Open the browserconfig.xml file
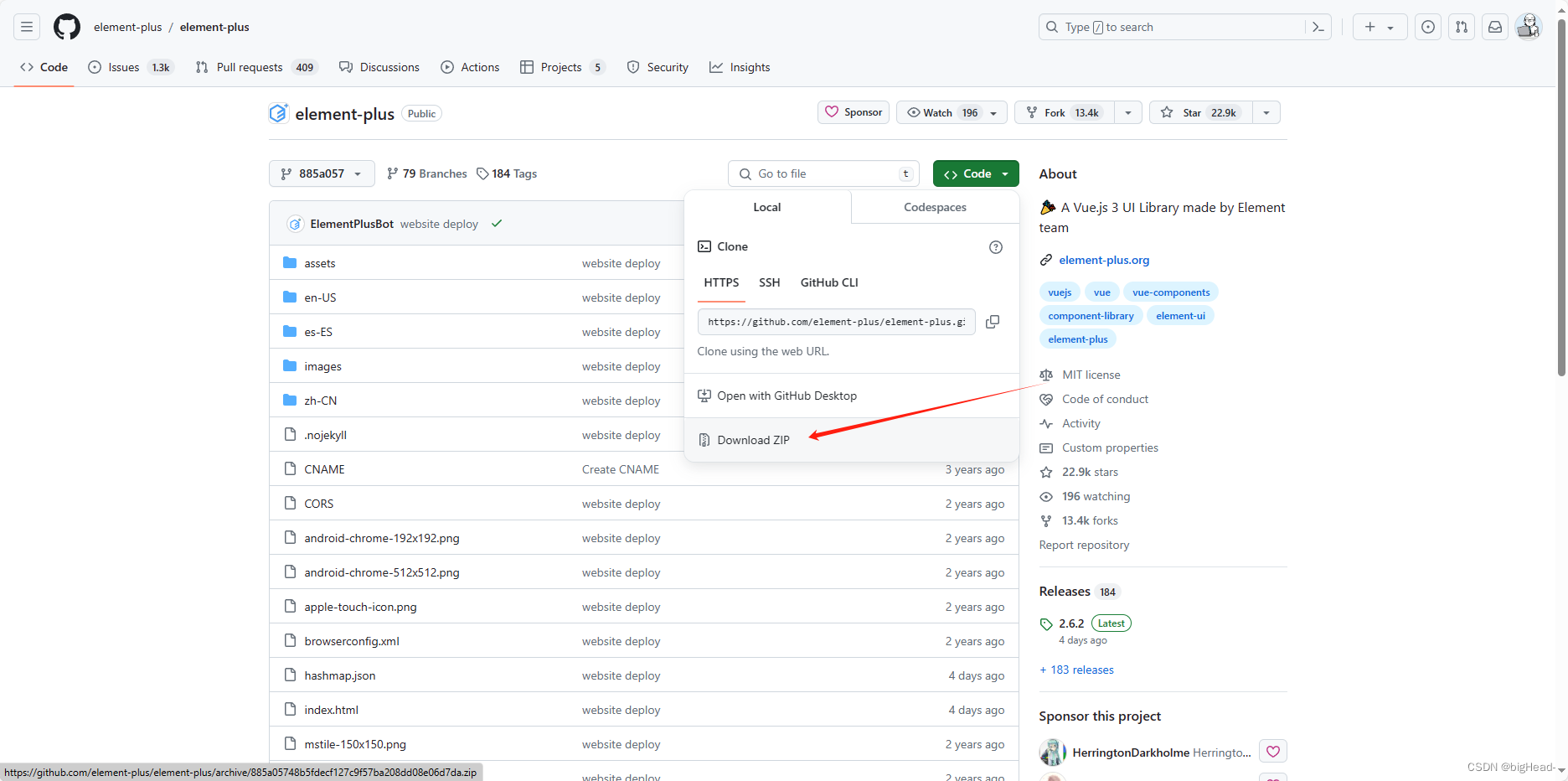The height and width of the screenshot is (781, 1568). (x=352, y=641)
